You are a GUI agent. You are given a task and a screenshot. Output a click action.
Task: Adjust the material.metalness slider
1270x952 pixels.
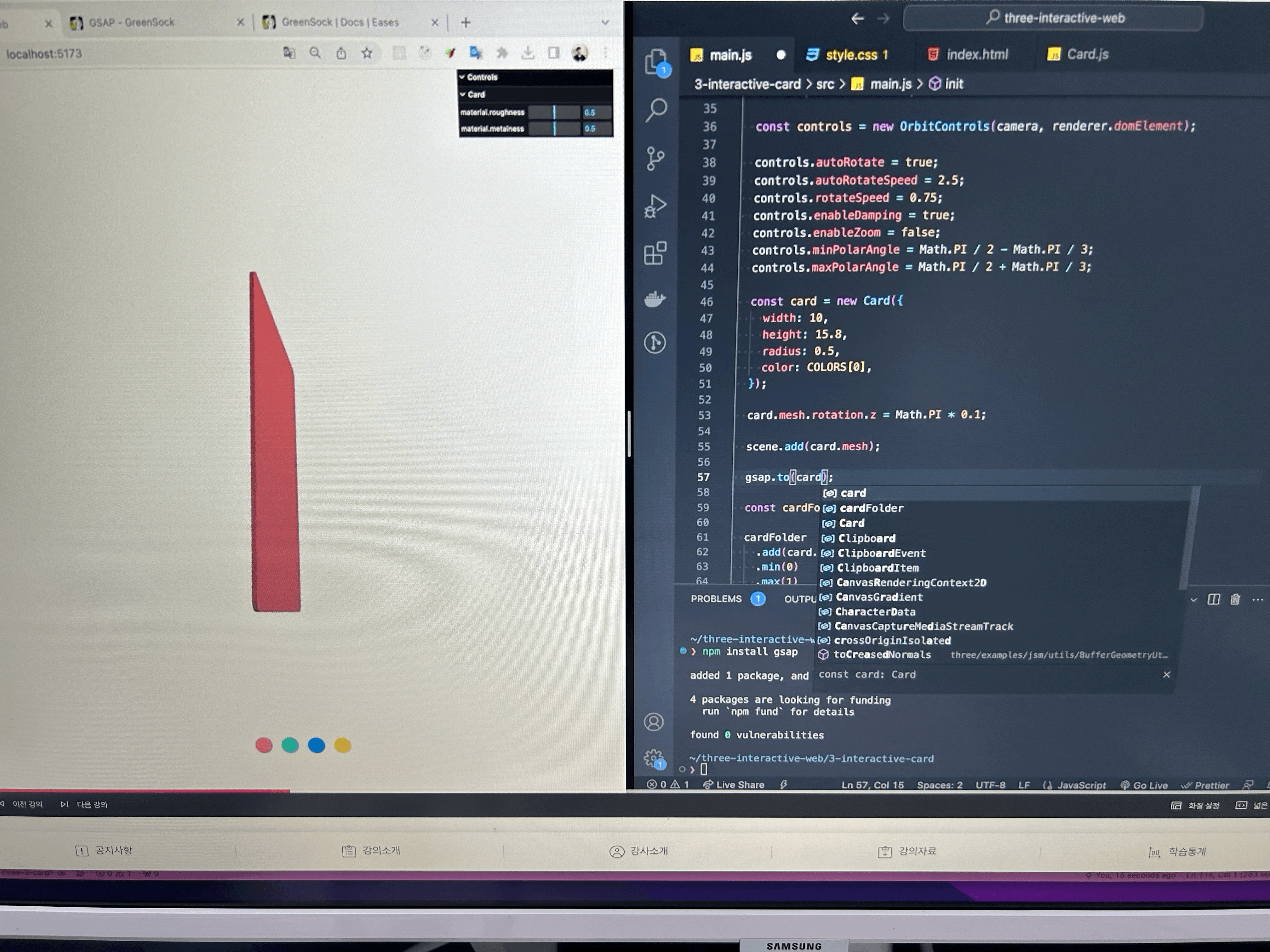[553, 128]
